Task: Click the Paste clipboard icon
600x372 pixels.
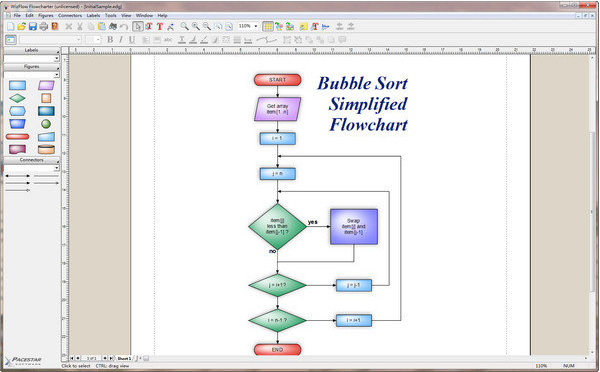Action: pyautogui.click(x=102, y=26)
